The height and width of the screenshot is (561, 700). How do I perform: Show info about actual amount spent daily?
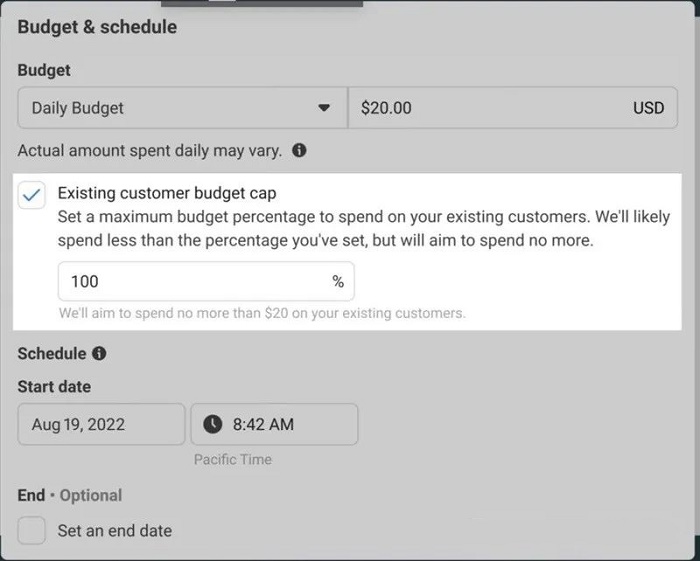point(299,150)
